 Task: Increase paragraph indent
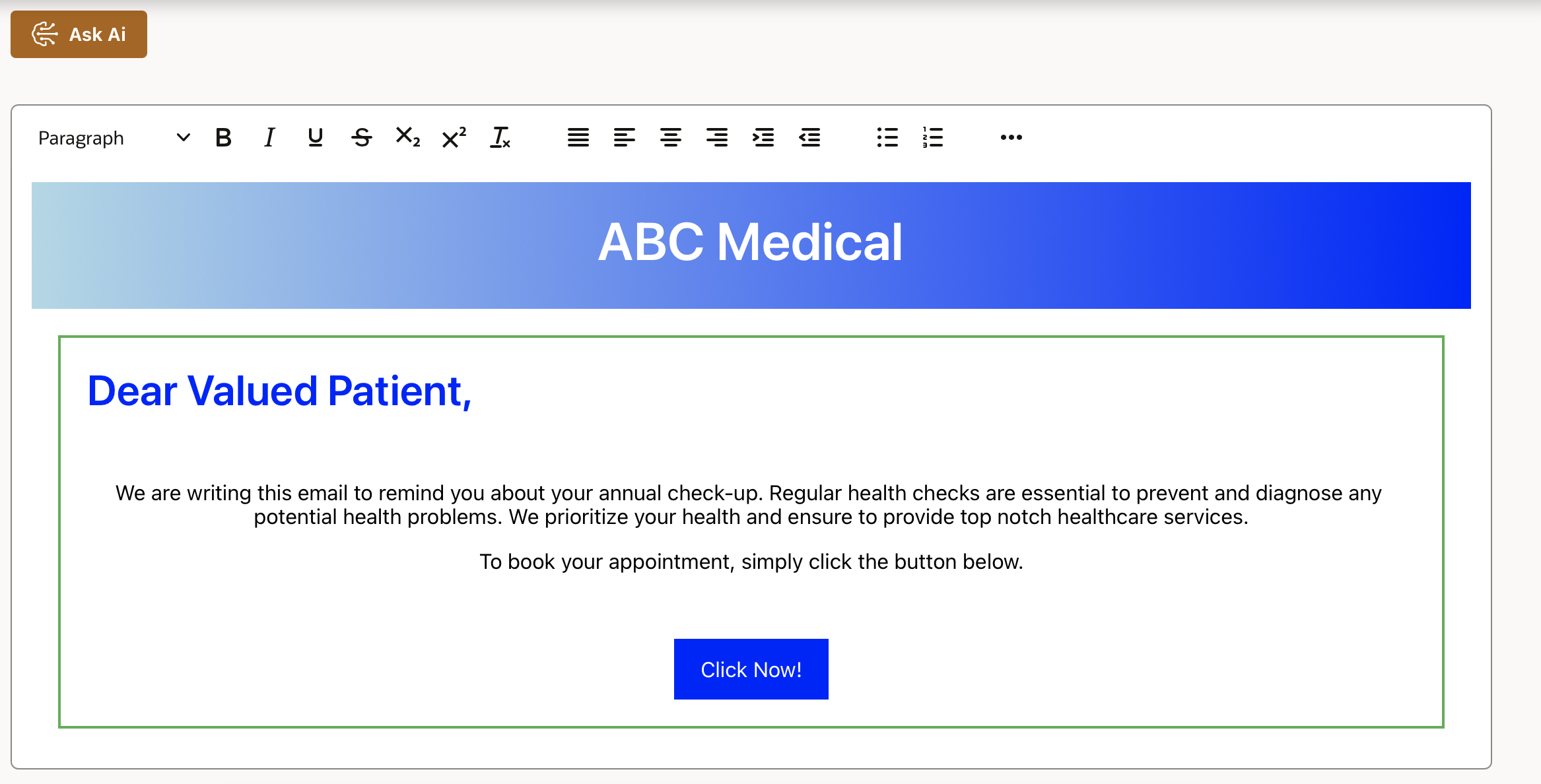(763, 138)
